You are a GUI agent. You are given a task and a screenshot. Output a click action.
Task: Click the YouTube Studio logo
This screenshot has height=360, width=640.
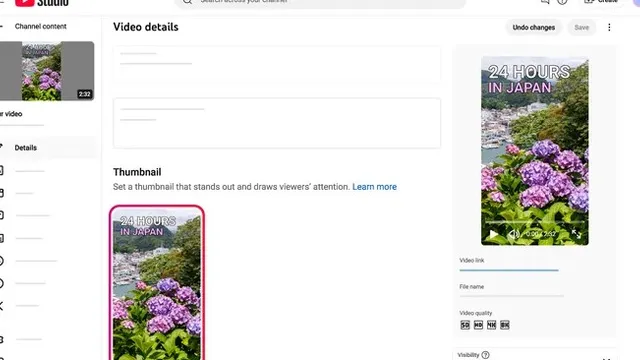[42, 3]
